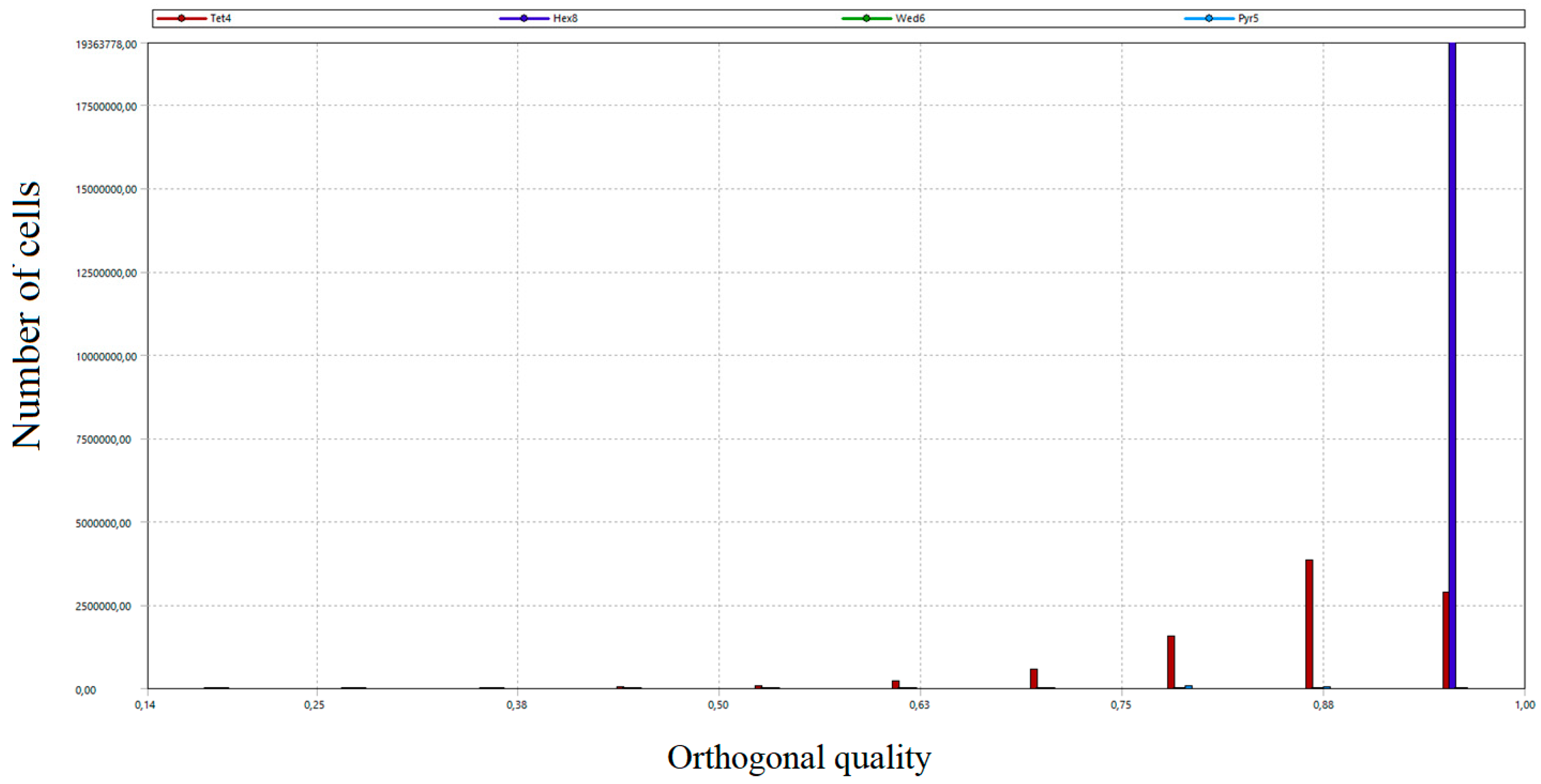This screenshot has height=784, width=1541.
Task: Select the Hex8 legend label text
Action: pos(566,18)
